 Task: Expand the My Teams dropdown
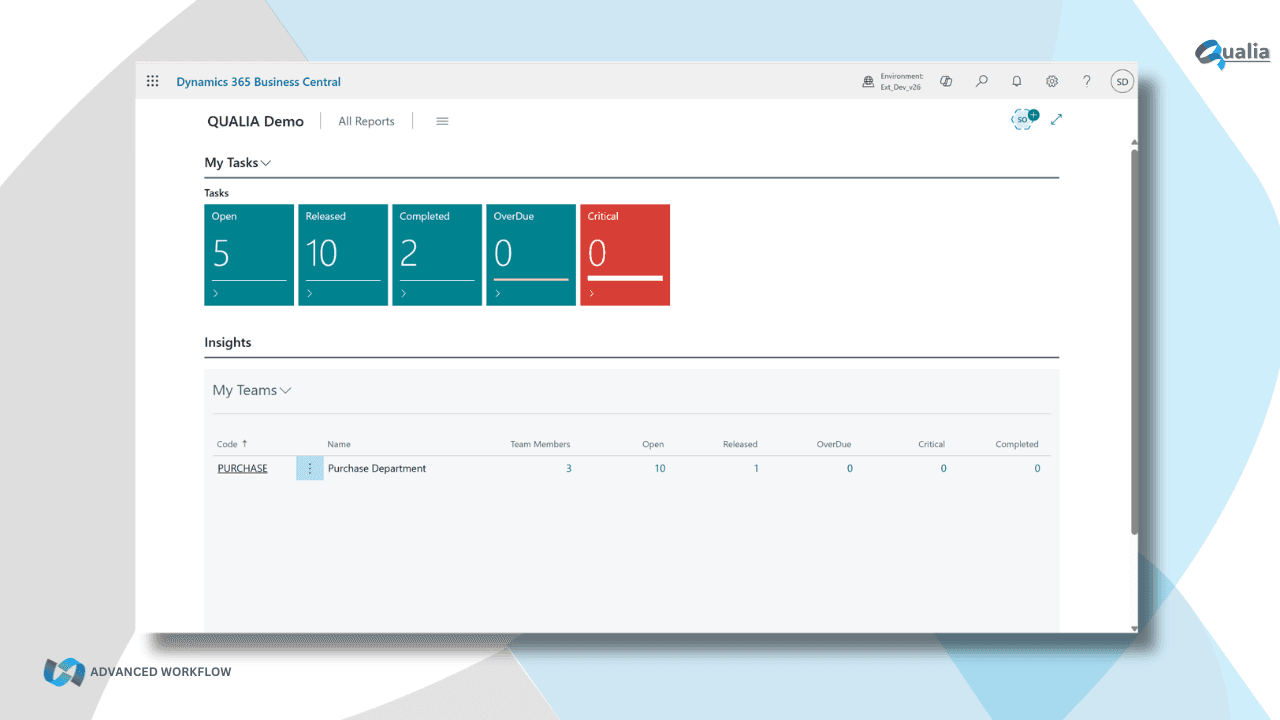(x=252, y=390)
